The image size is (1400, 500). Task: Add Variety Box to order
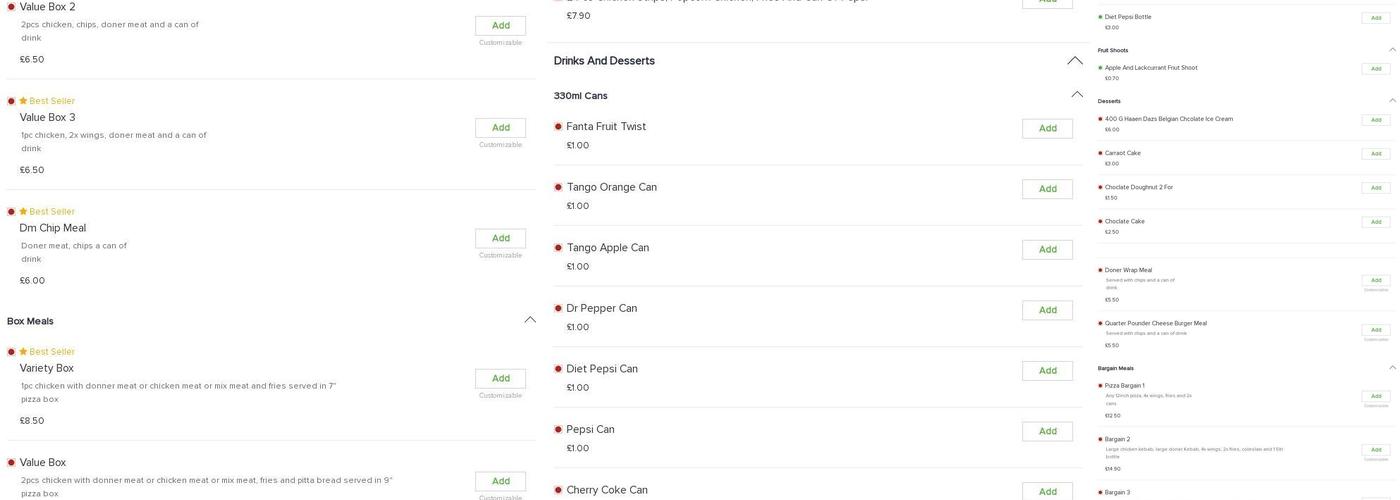point(500,379)
